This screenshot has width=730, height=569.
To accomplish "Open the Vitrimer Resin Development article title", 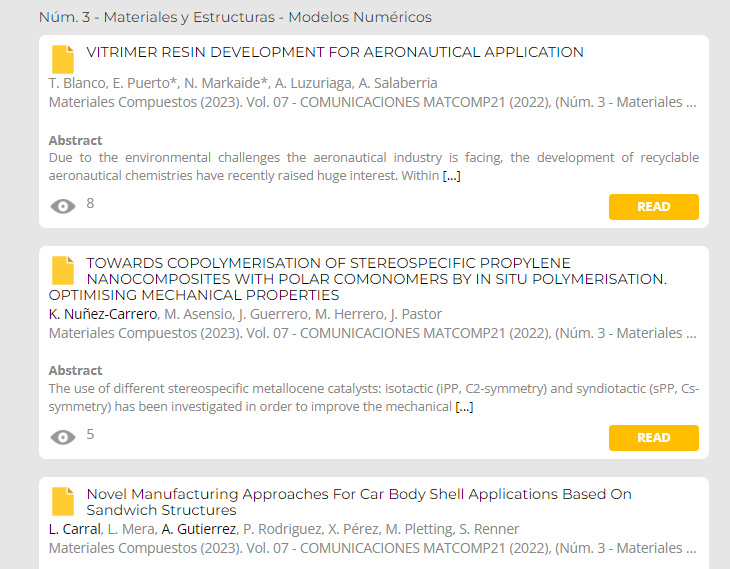I will point(335,52).
